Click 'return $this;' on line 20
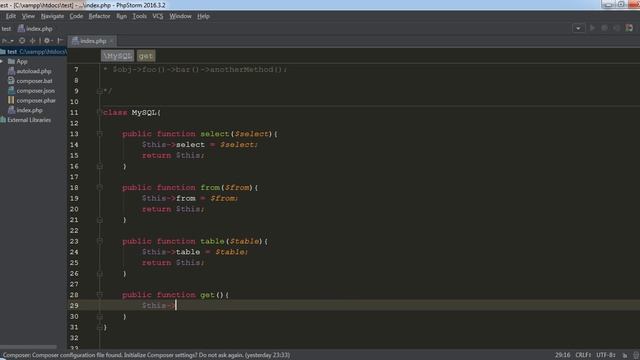This screenshot has height=360, width=640. pyautogui.click(x=173, y=209)
